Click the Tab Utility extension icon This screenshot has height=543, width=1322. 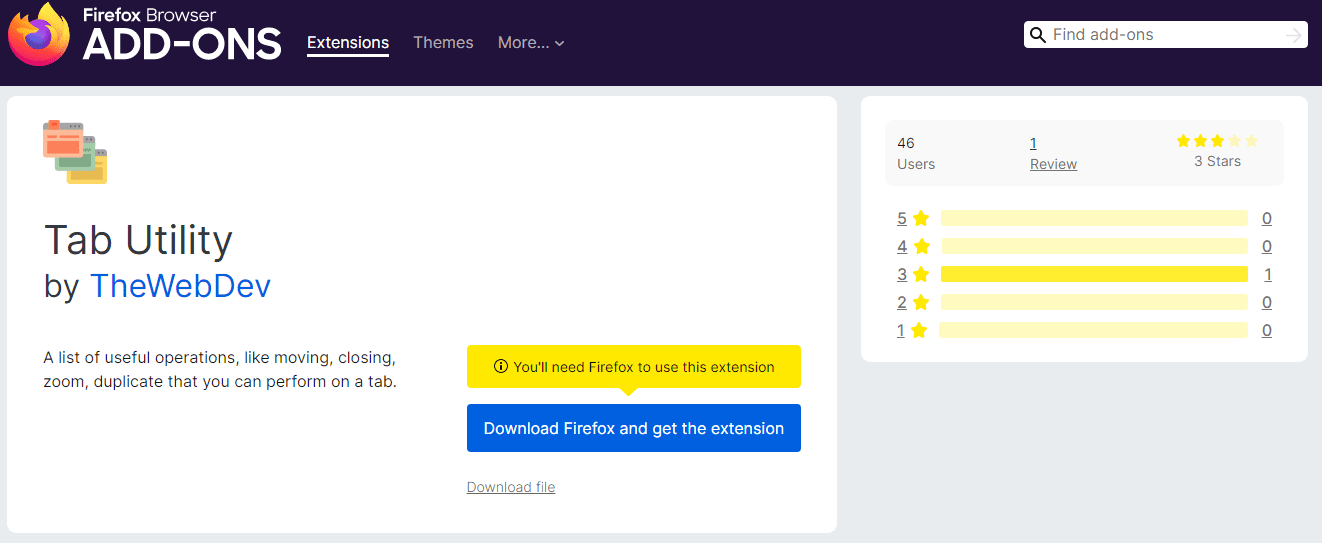[75, 151]
